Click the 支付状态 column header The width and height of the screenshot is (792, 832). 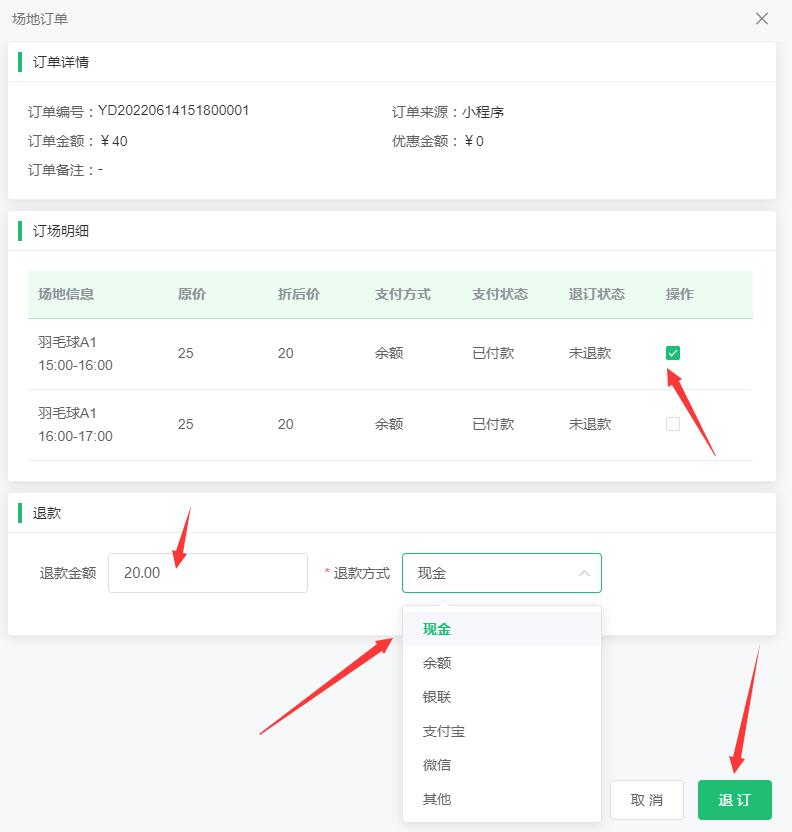[x=500, y=294]
